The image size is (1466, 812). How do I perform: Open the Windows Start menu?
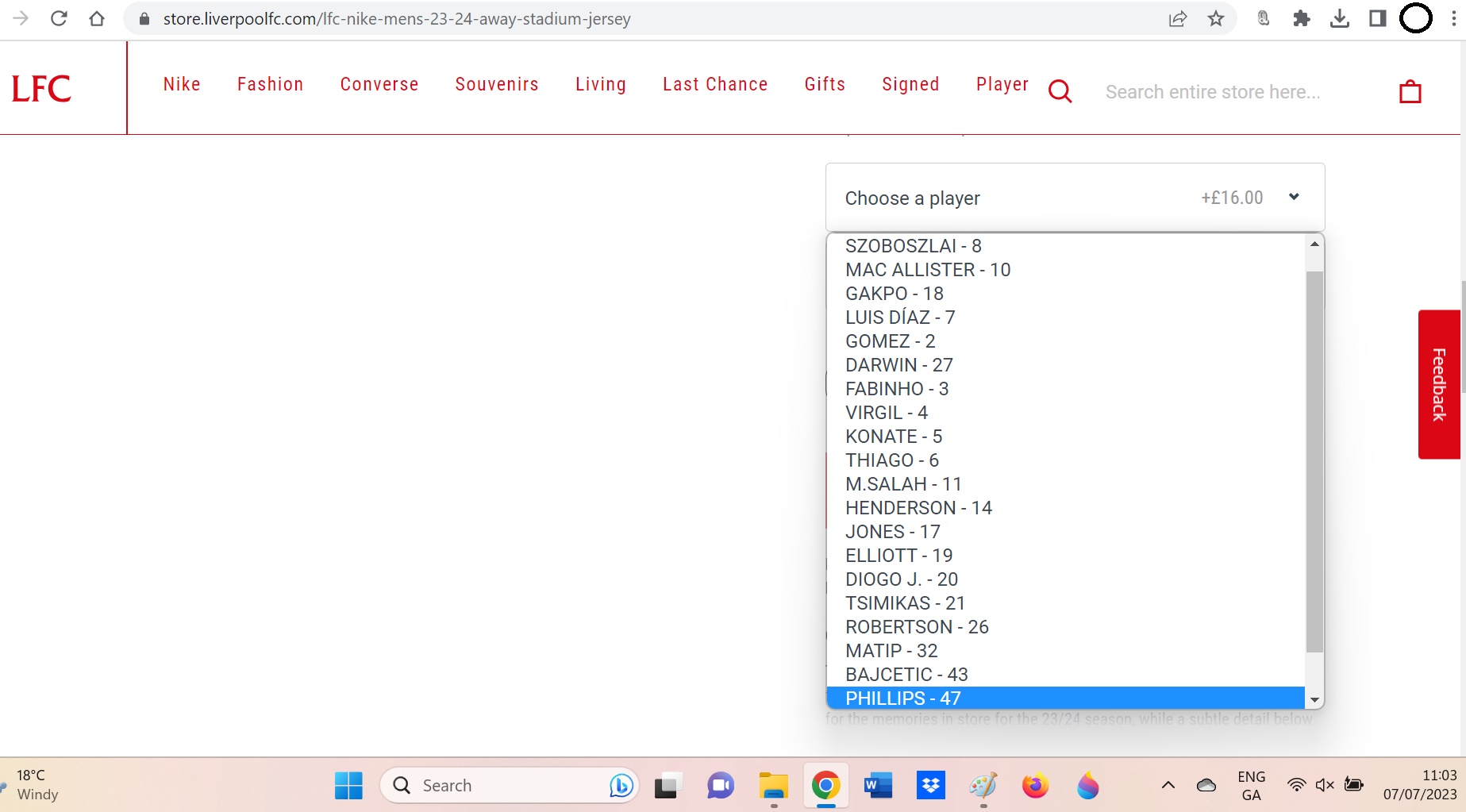click(348, 786)
